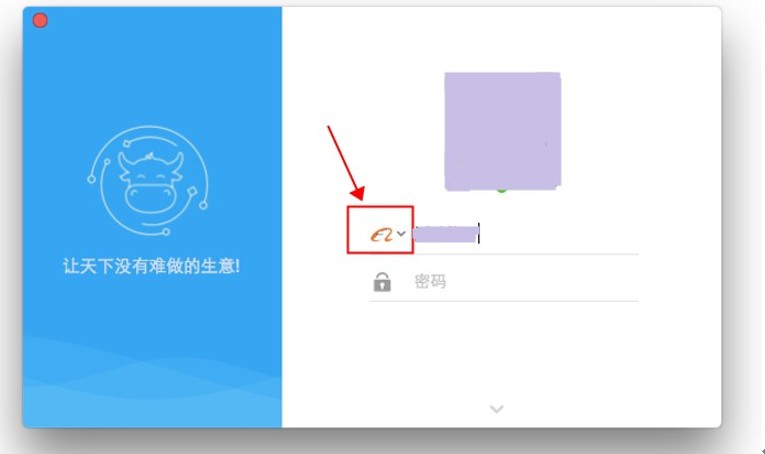Click the red annotation arrow head

(x=358, y=193)
